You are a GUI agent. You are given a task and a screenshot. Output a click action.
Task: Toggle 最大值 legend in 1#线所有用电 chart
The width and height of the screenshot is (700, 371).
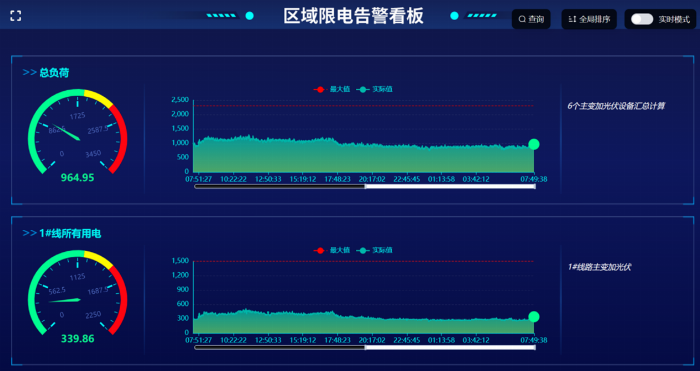[x=332, y=250]
